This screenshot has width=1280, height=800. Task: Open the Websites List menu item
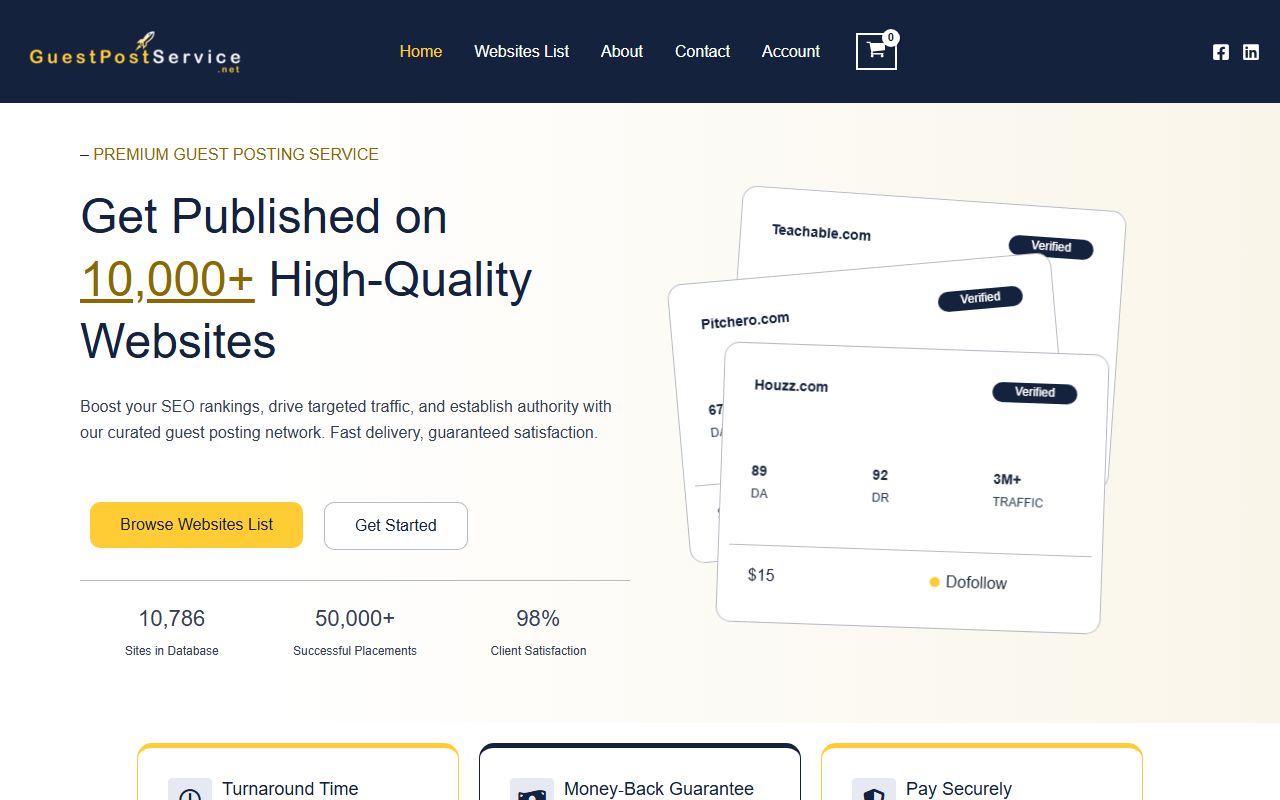521,51
